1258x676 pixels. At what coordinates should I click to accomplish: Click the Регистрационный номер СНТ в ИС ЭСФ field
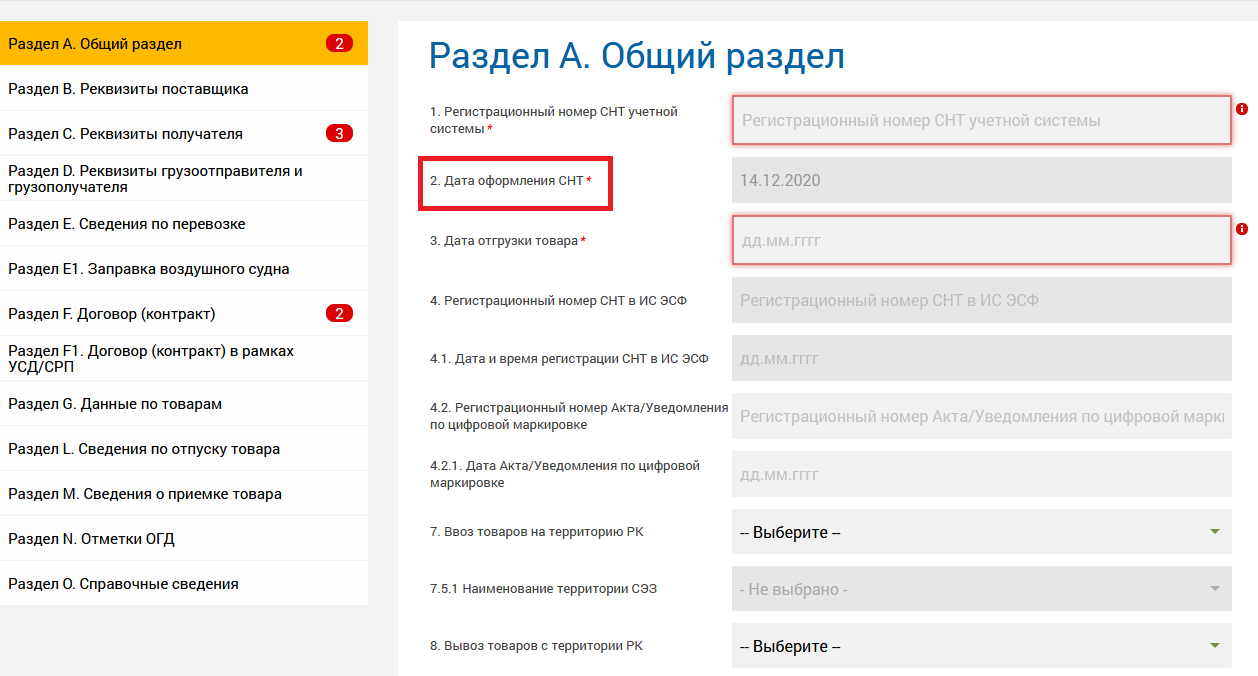coord(982,300)
